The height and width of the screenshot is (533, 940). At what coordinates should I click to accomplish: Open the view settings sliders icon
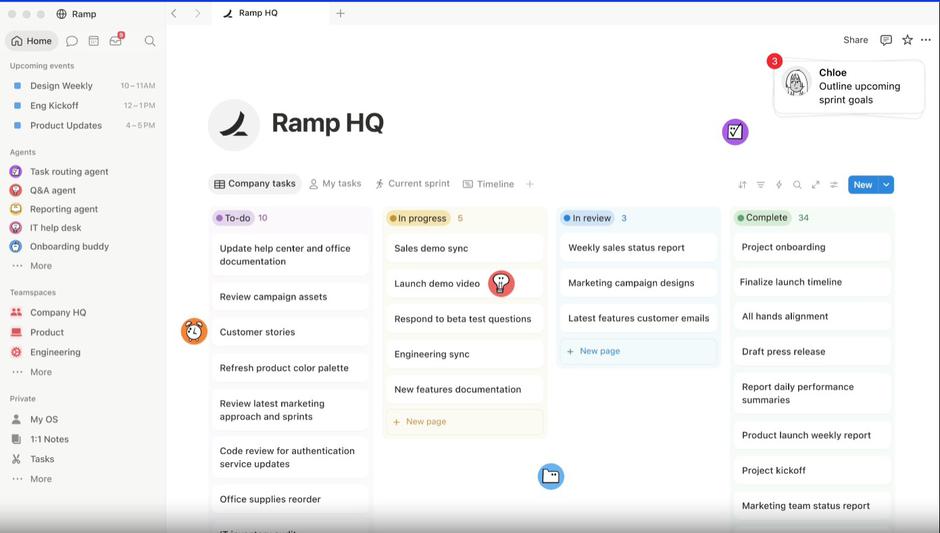tap(834, 185)
